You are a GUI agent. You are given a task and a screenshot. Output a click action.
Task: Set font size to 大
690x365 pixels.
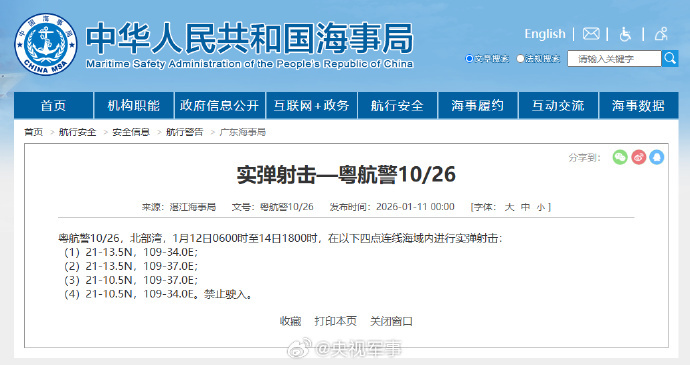(x=509, y=207)
